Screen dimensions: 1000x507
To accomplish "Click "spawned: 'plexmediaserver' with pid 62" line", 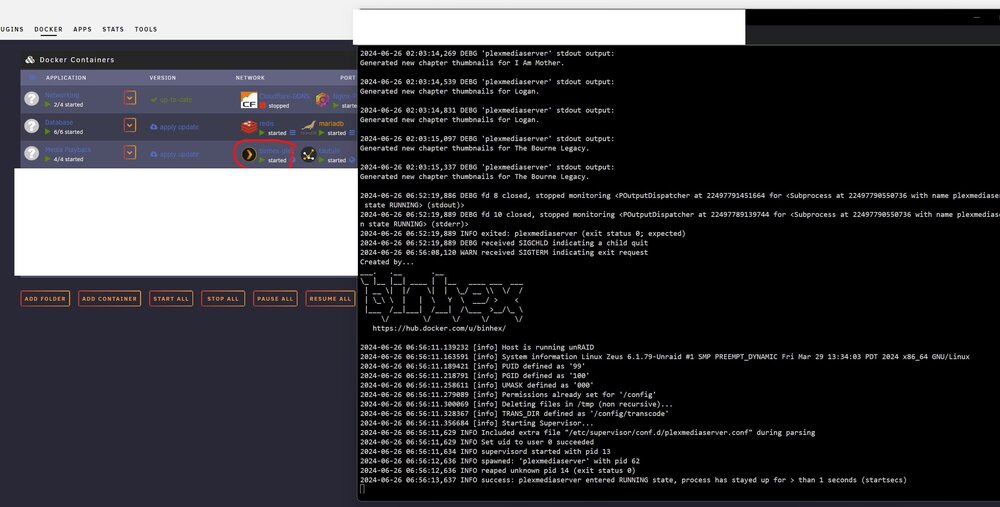I will tap(500, 461).
